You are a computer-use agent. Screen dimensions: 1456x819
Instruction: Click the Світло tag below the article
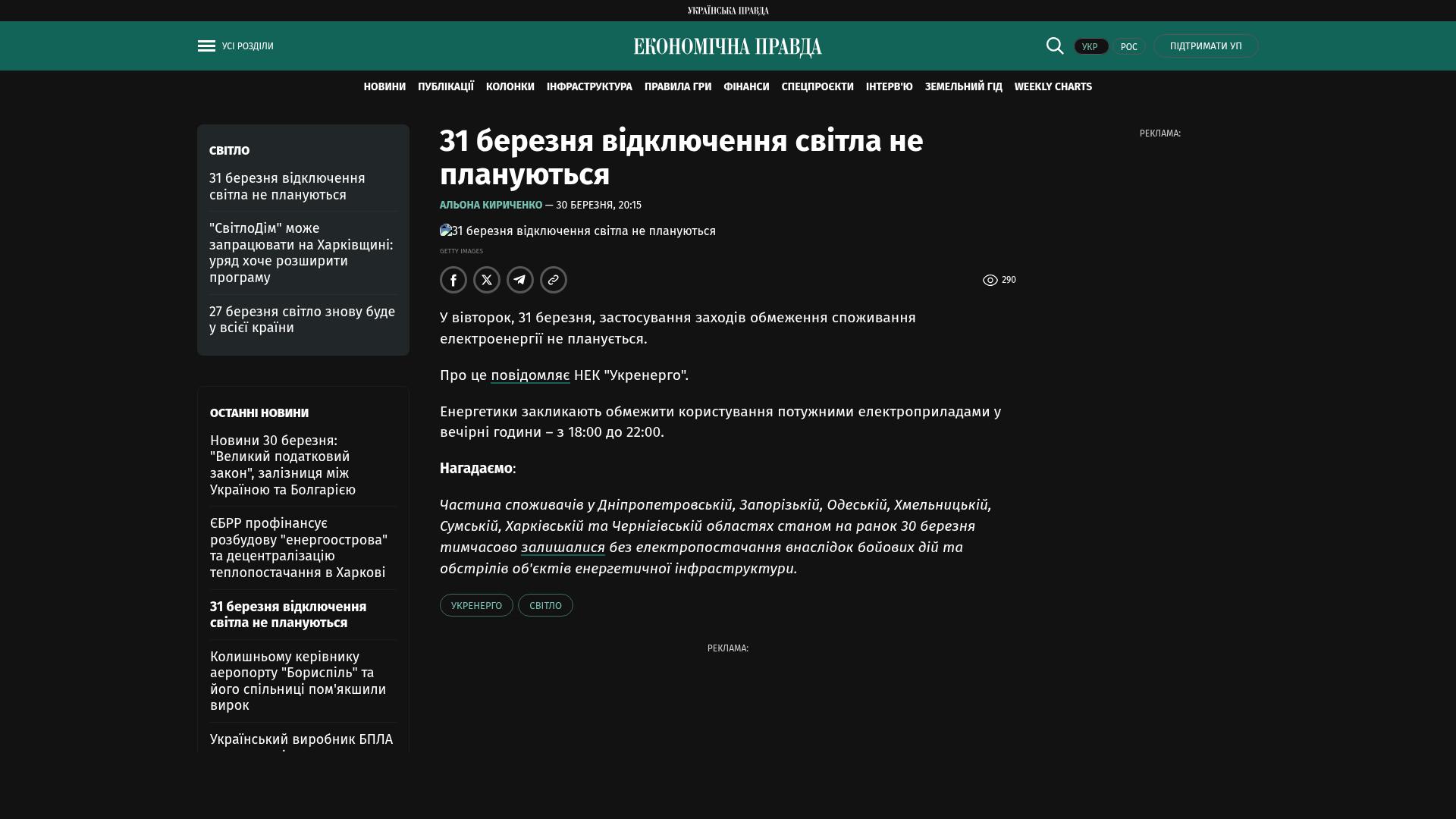tap(545, 605)
